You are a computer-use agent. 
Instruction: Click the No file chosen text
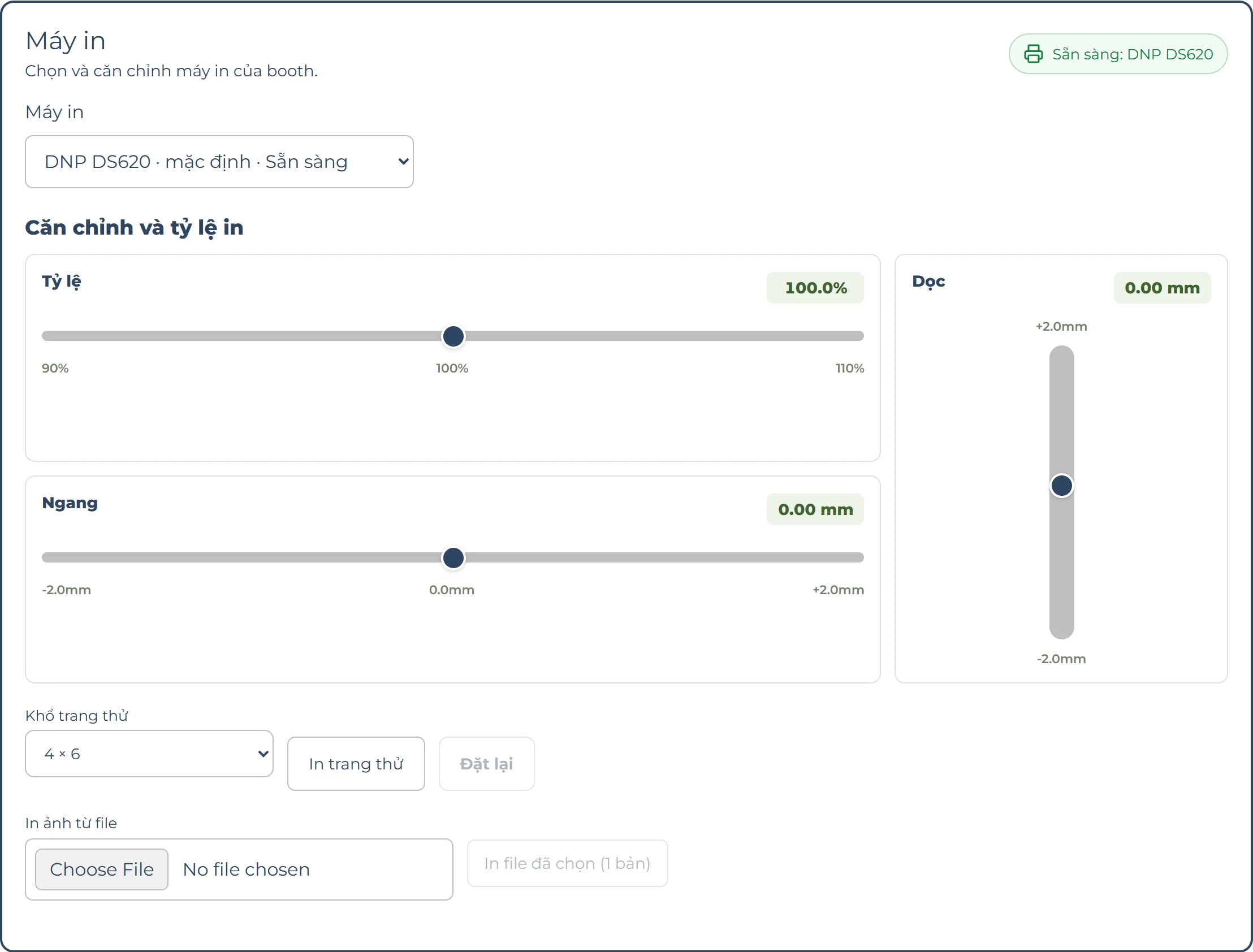click(x=247, y=869)
